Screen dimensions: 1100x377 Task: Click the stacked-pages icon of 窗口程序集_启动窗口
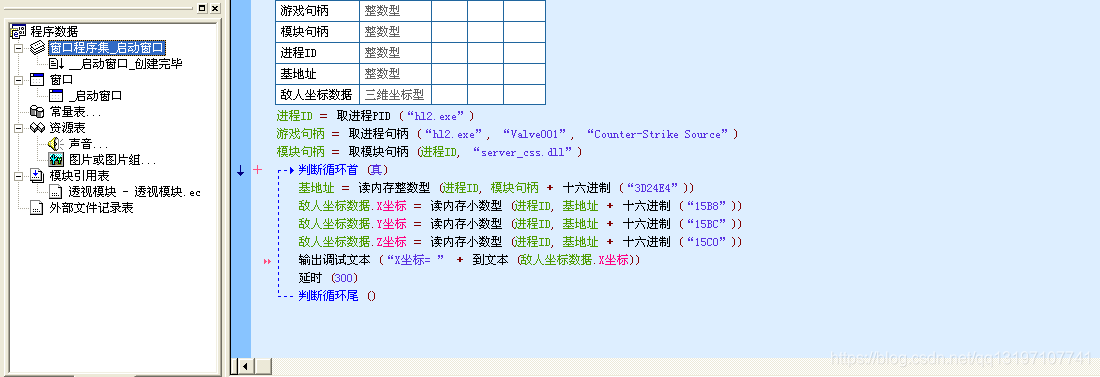click(37, 48)
